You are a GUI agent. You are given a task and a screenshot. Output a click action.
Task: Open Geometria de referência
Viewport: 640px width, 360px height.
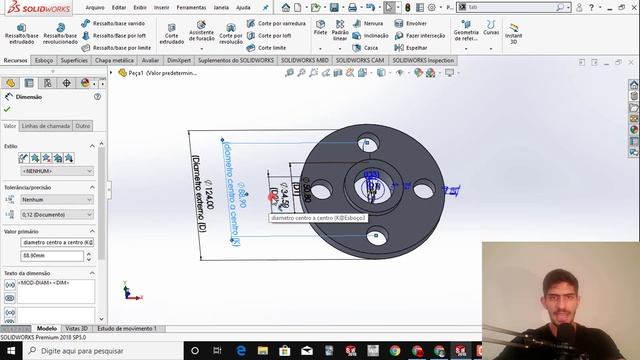[x=466, y=31]
